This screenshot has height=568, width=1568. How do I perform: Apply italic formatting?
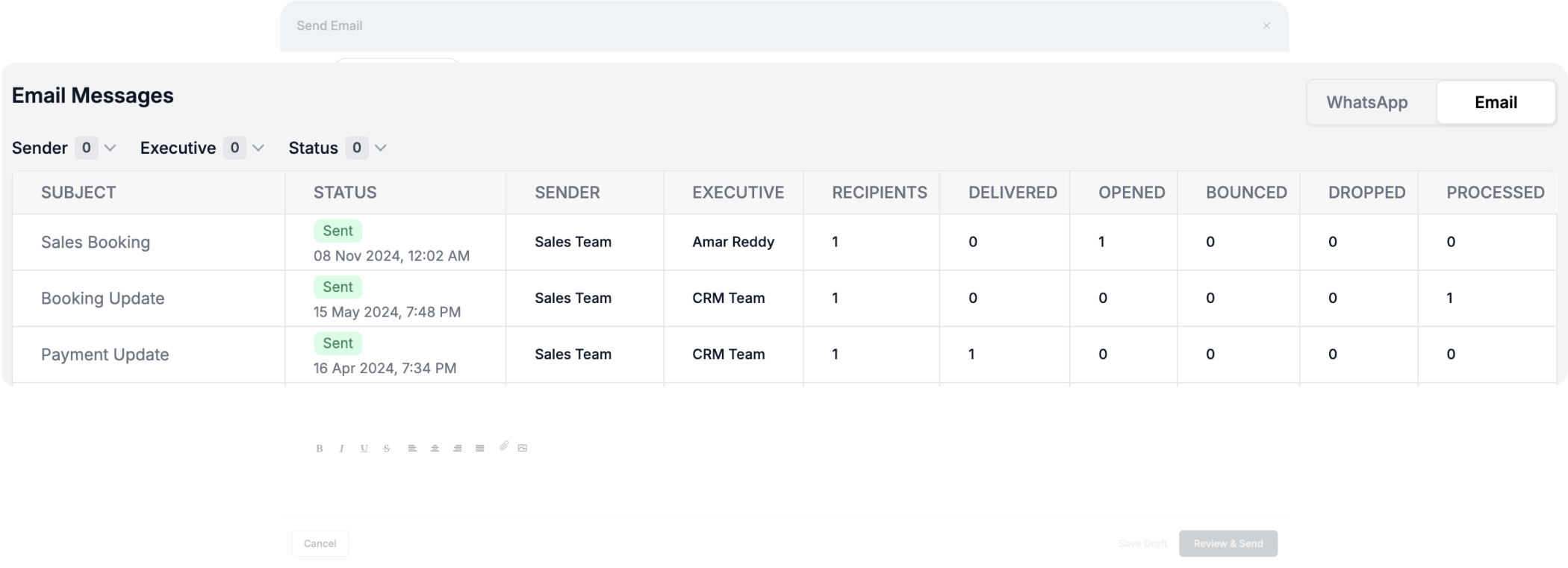pos(341,449)
